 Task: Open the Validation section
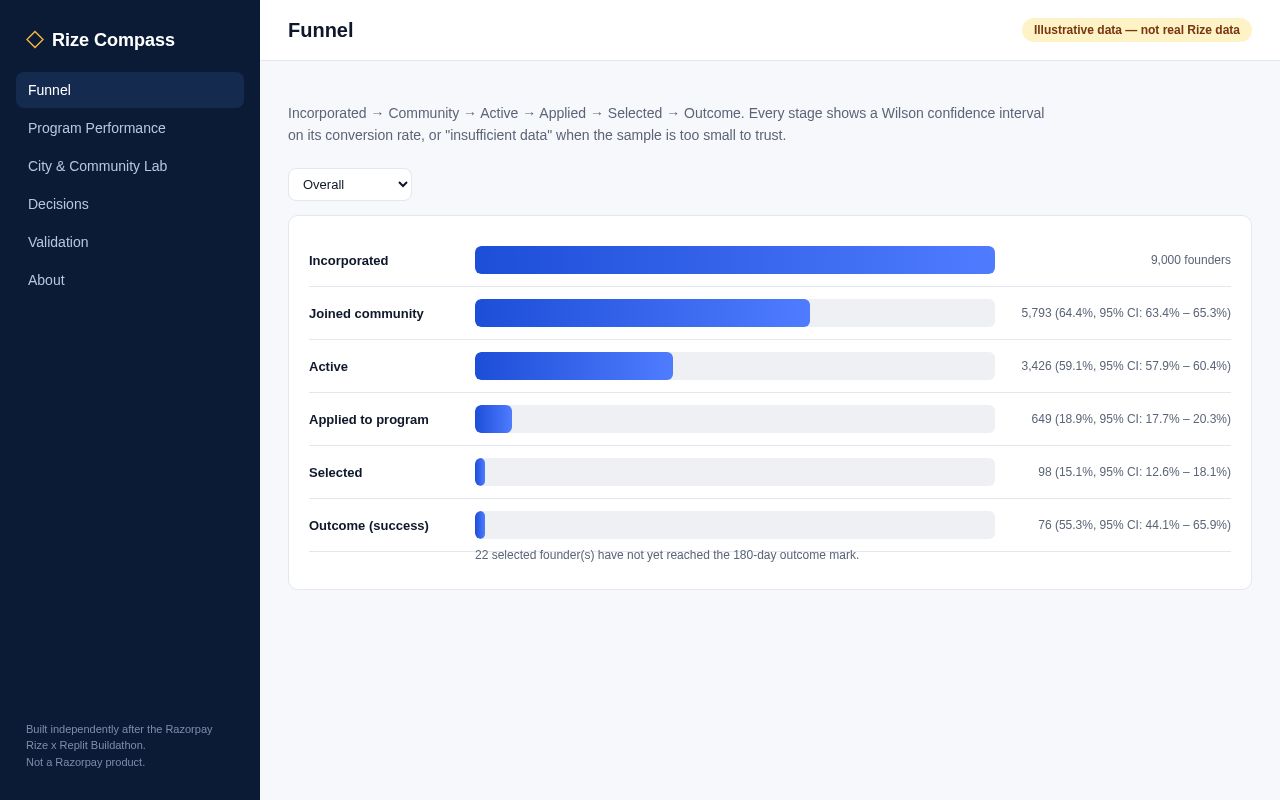click(x=130, y=242)
